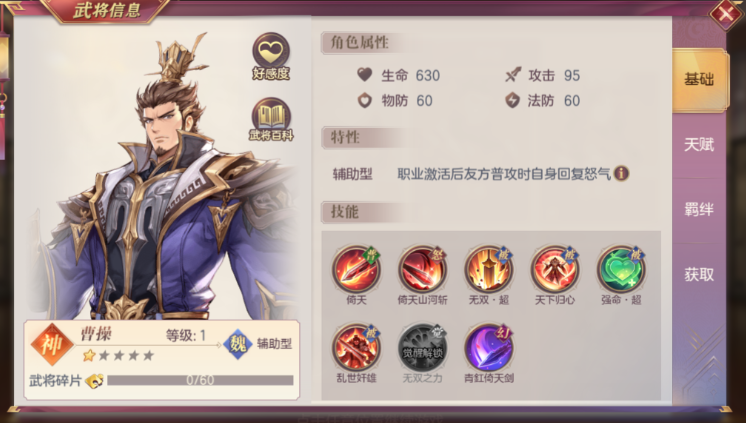Click the info icon beside 辅助型 trait
Image resolution: width=746 pixels, height=423 pixels.
pyautogui.click(x=621, y=173)
